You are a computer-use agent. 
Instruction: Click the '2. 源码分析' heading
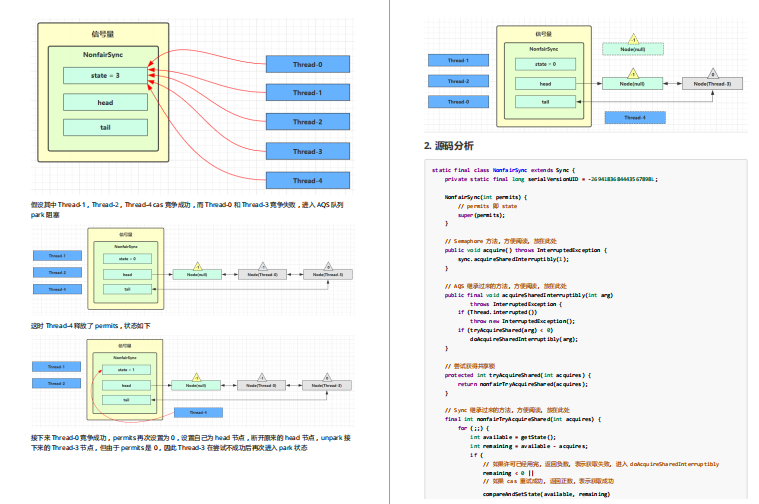(x=449, y=146)
